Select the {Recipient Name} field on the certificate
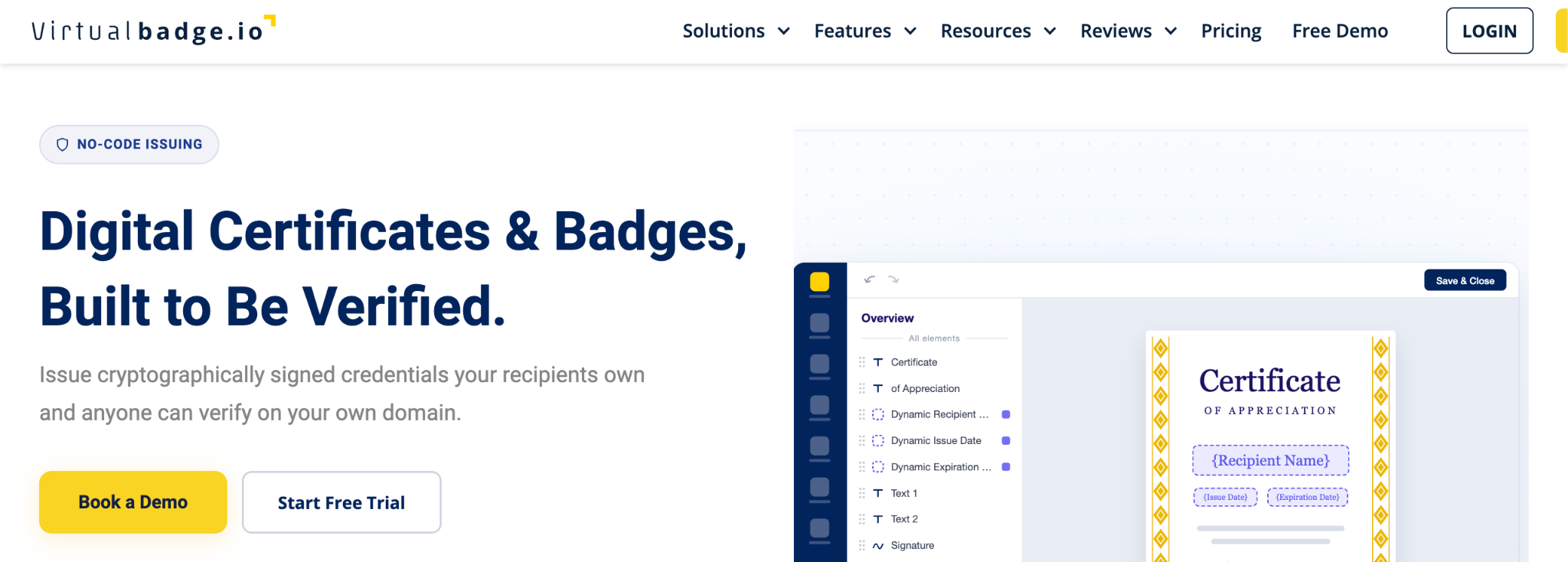Viewport: 1568px width, 562px height. (1270, 460)
